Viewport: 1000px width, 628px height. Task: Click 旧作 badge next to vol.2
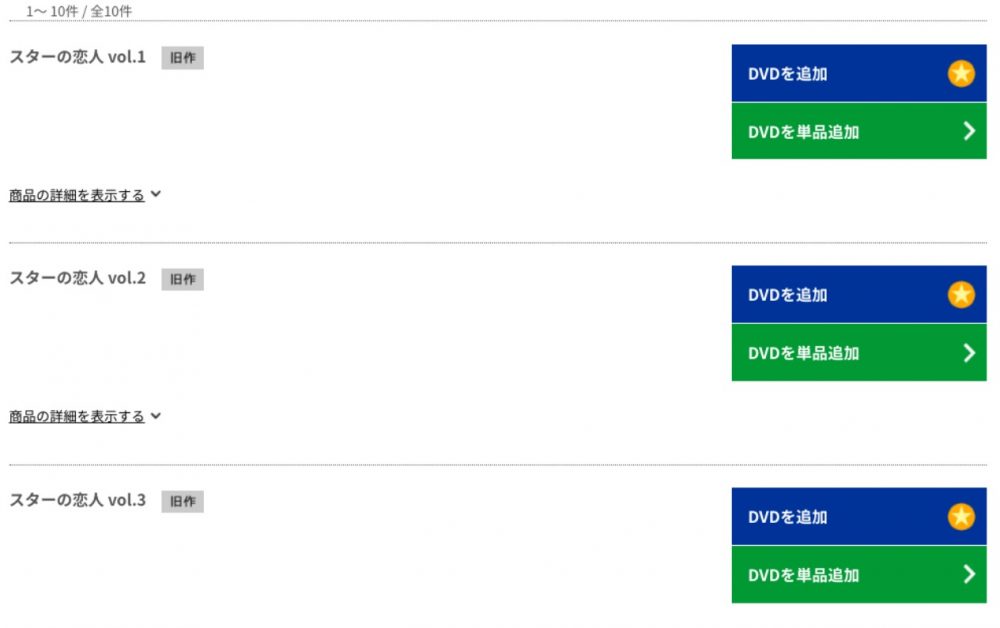pyautogui.click(x=182, y=279)
